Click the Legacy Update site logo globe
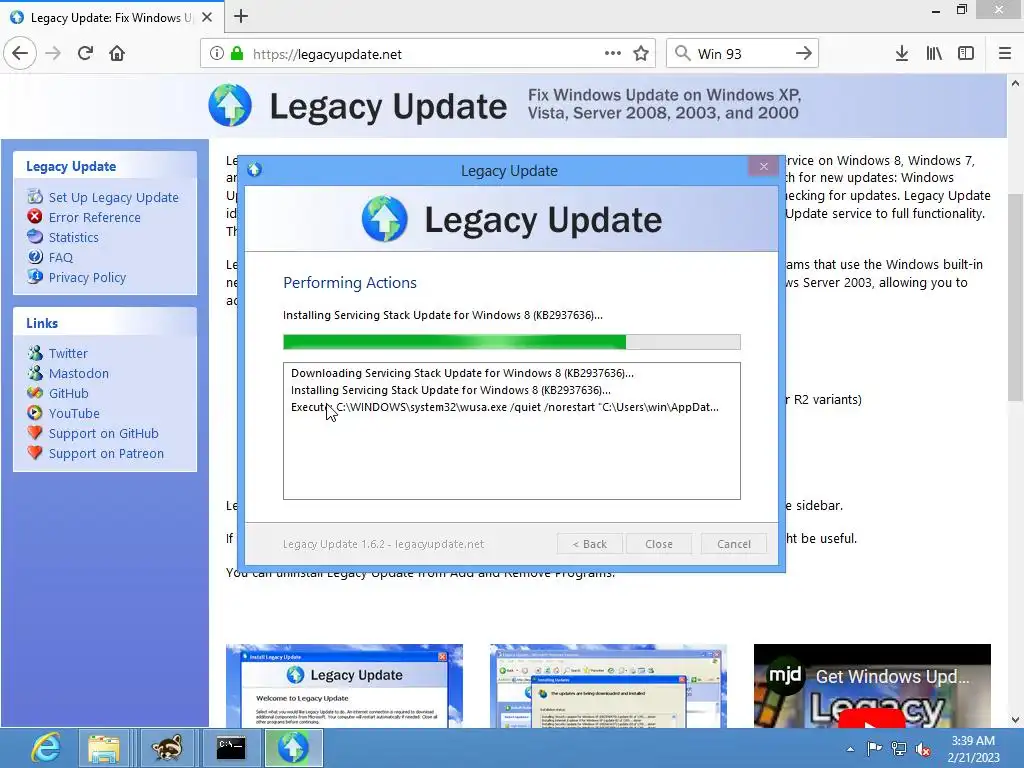The width and height of the screenshot is (1024, 768). point(230,105)
